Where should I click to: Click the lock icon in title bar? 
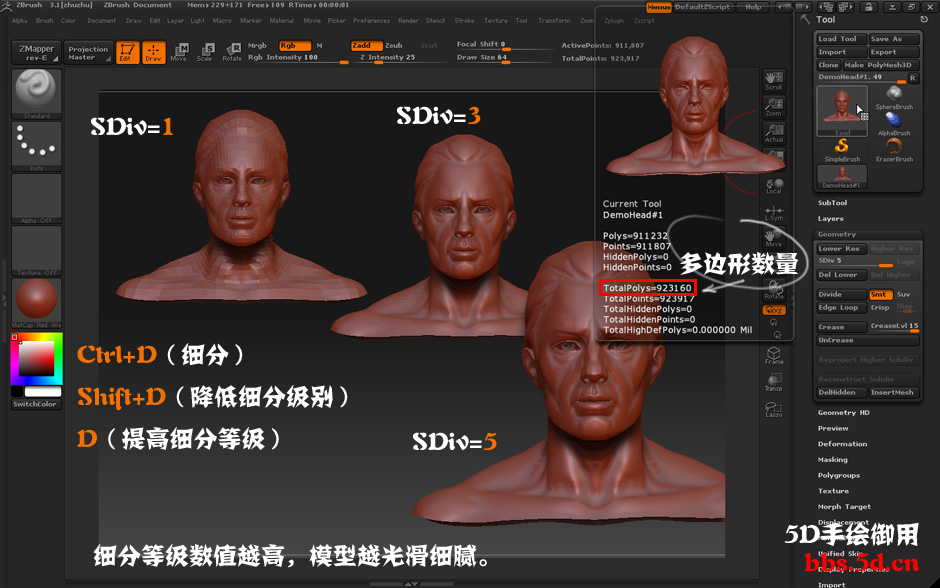pos(868,7)
